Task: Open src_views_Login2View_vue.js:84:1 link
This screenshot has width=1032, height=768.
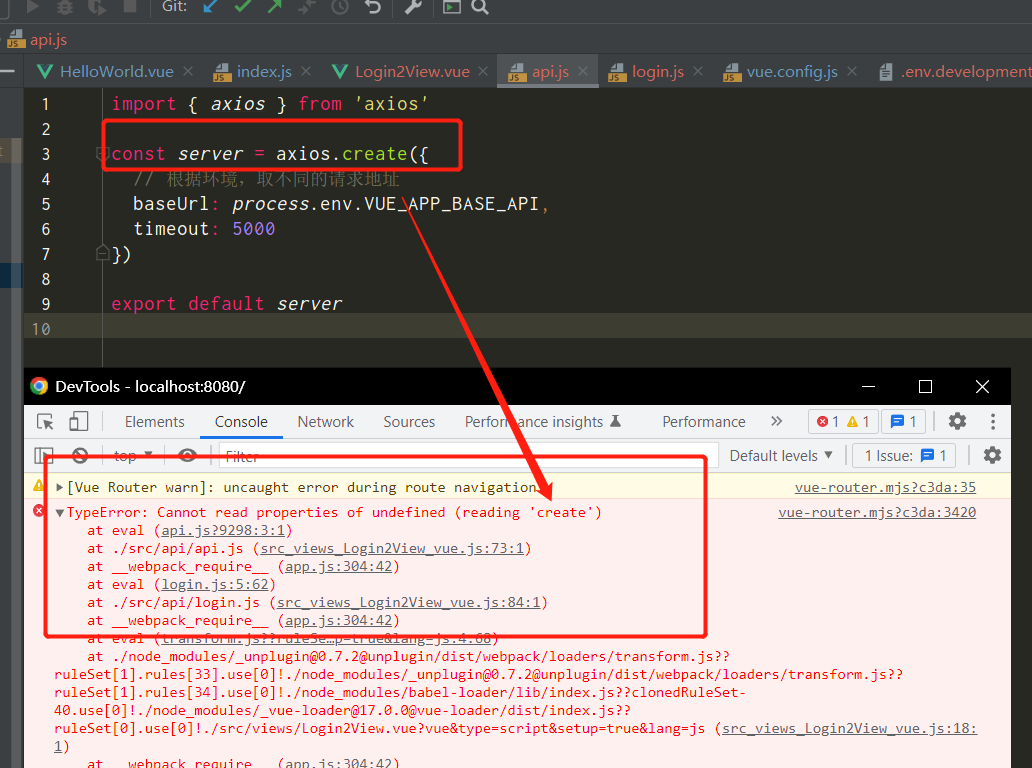Action: coord(409,602)
